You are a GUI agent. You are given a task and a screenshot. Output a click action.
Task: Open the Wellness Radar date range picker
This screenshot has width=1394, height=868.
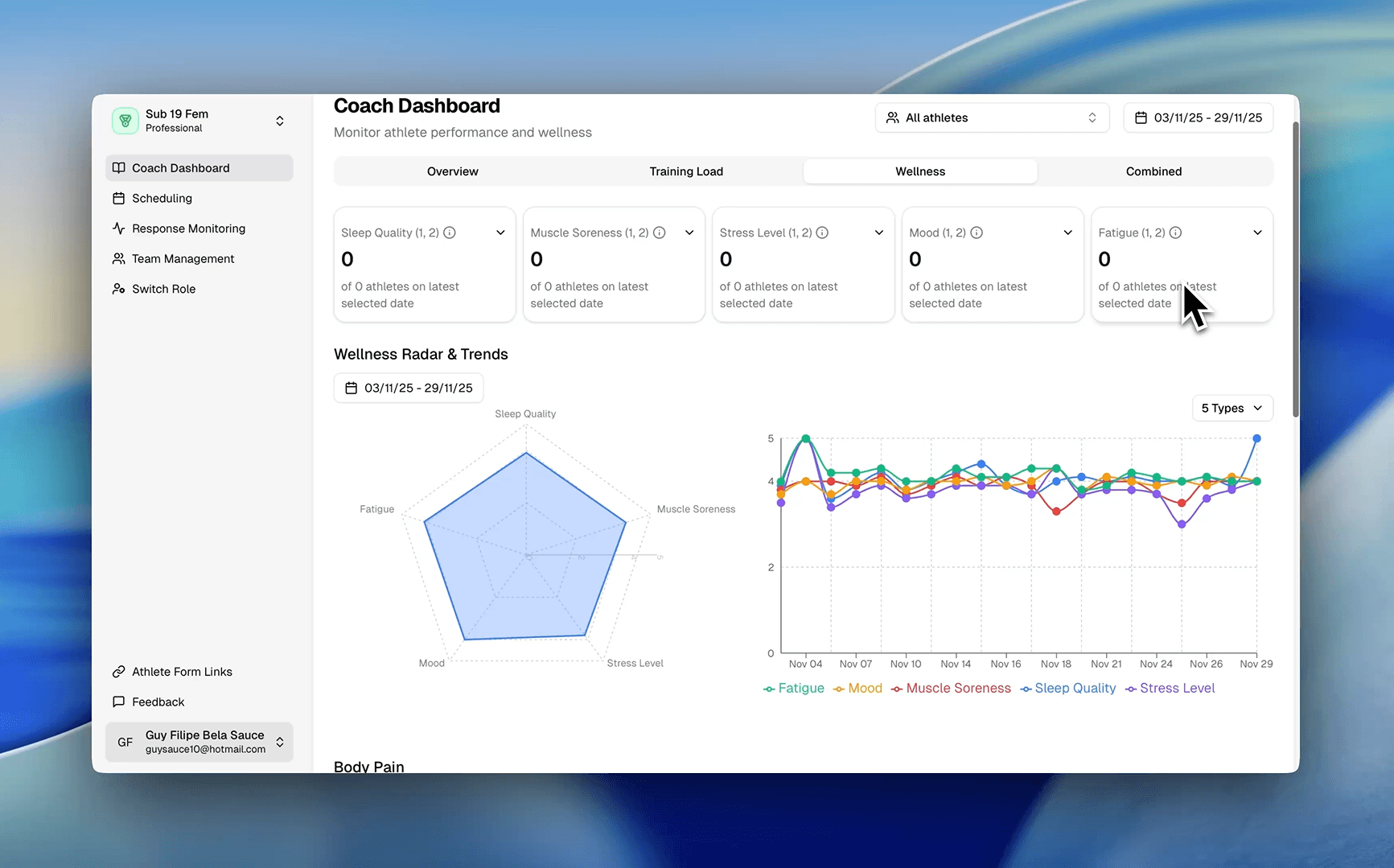coord(408,387)
